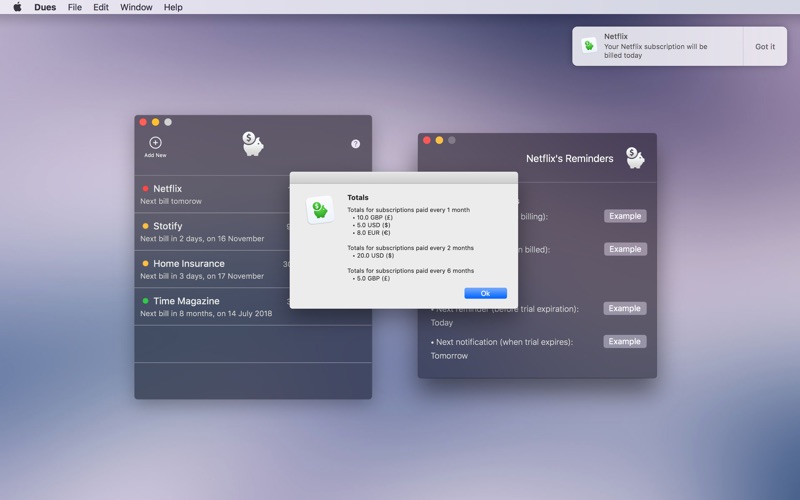800x500 pixels.
Task: Click the Dues icon in the notification banner
Action: tap(589, 45)
